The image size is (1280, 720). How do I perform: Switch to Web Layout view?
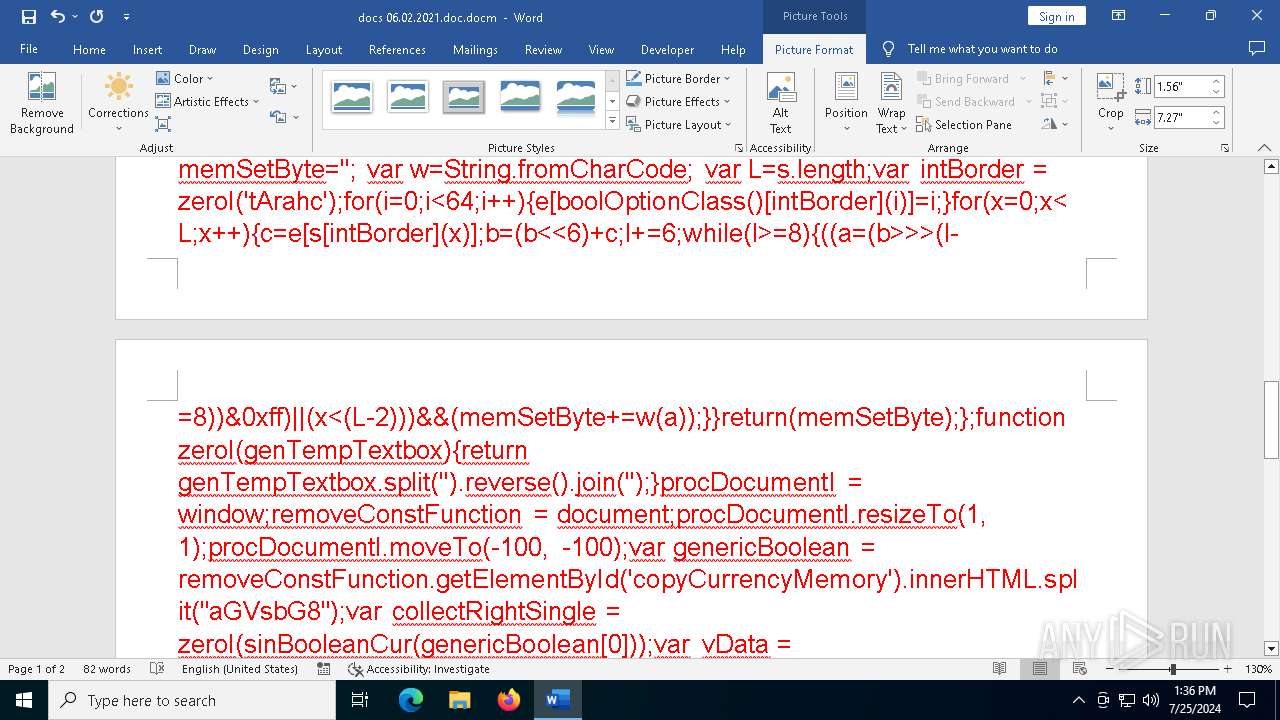[x=1081, y=669]
